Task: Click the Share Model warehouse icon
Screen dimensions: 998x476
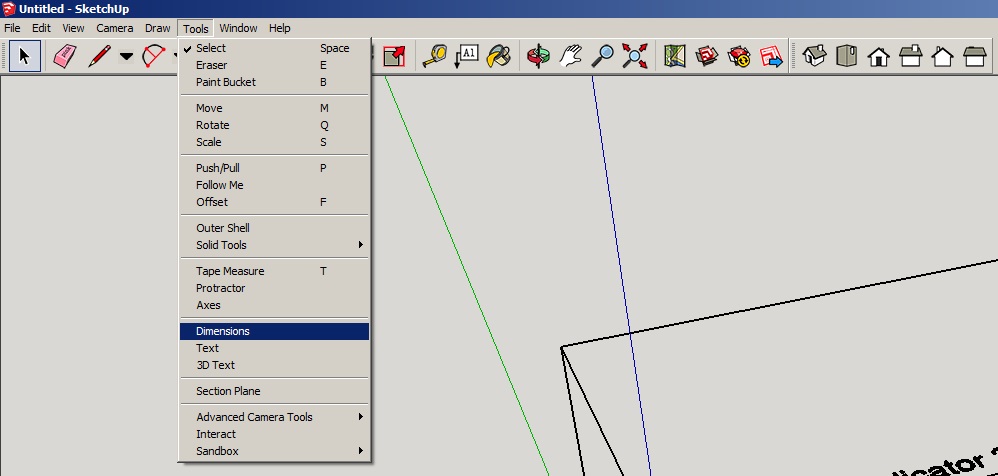Action: 739,56
